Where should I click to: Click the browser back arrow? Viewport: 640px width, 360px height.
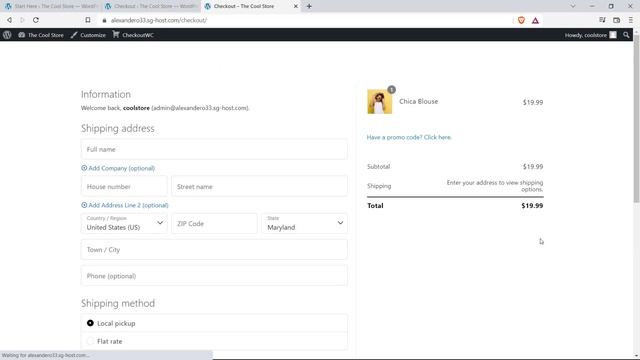[x=9, y=20]
